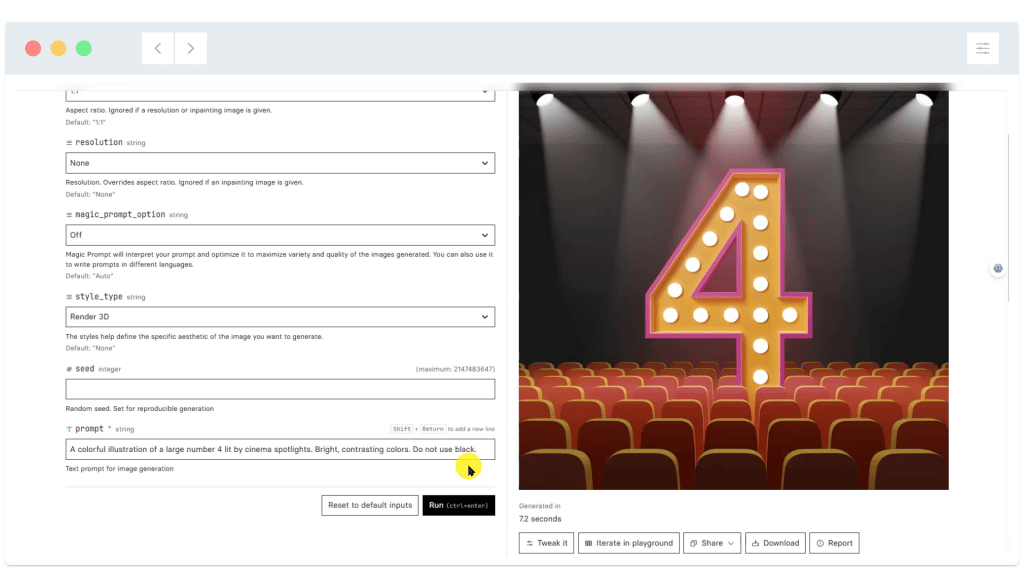Open the resolution dropdown set to None

(x=280, y=163)
